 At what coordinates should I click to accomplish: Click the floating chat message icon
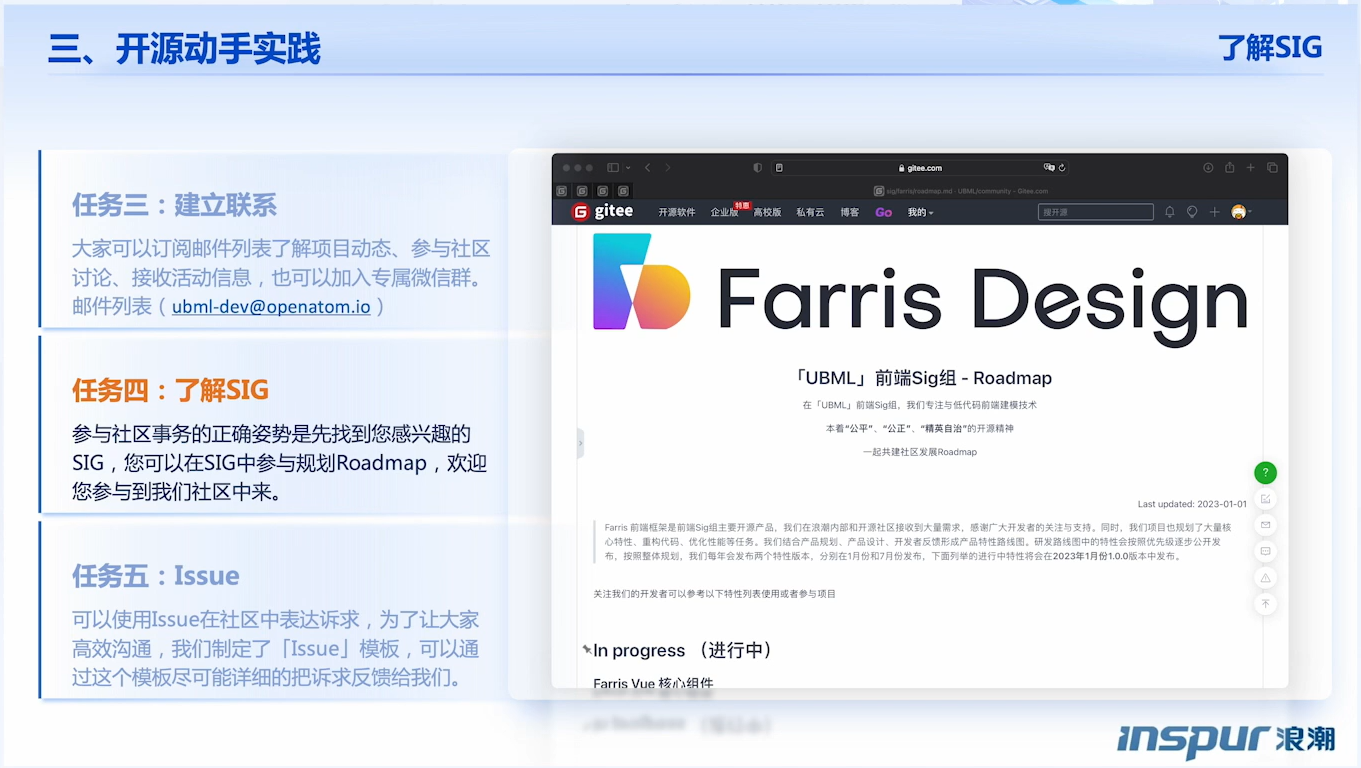click(x=1265, y=551)
